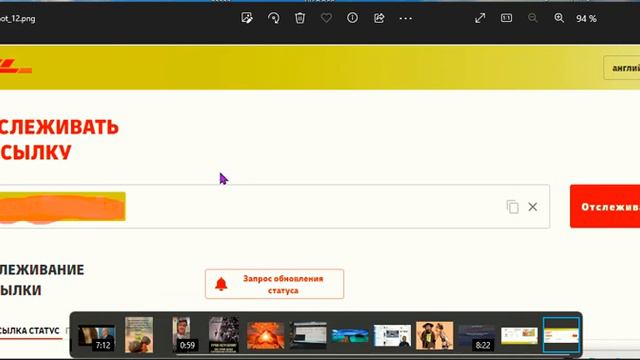Rotate the image with the rotate icon
Screen dimensions: 640x360
(x=273, y=18)
